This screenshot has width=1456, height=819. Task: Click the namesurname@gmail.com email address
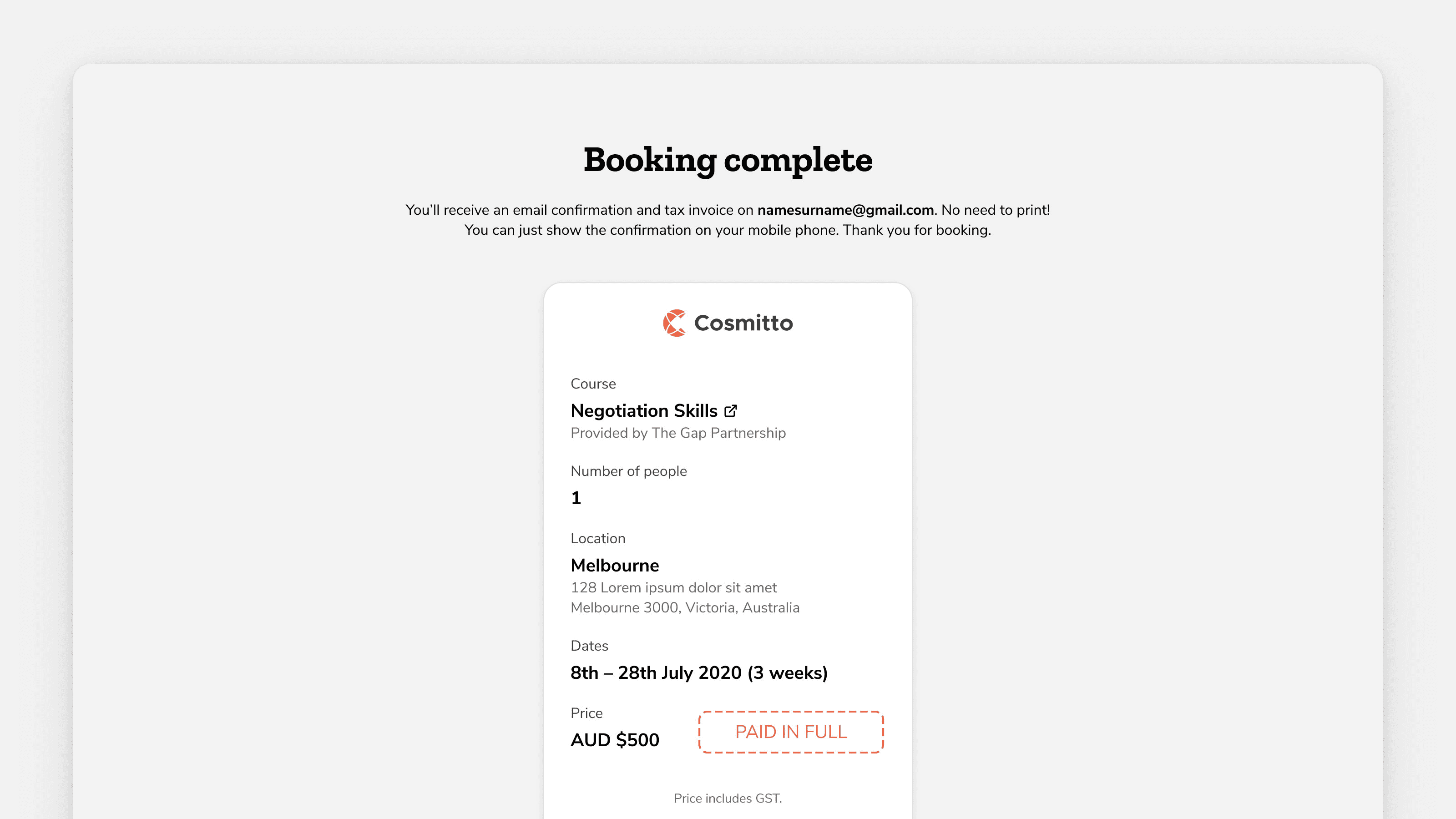[845, 210]
